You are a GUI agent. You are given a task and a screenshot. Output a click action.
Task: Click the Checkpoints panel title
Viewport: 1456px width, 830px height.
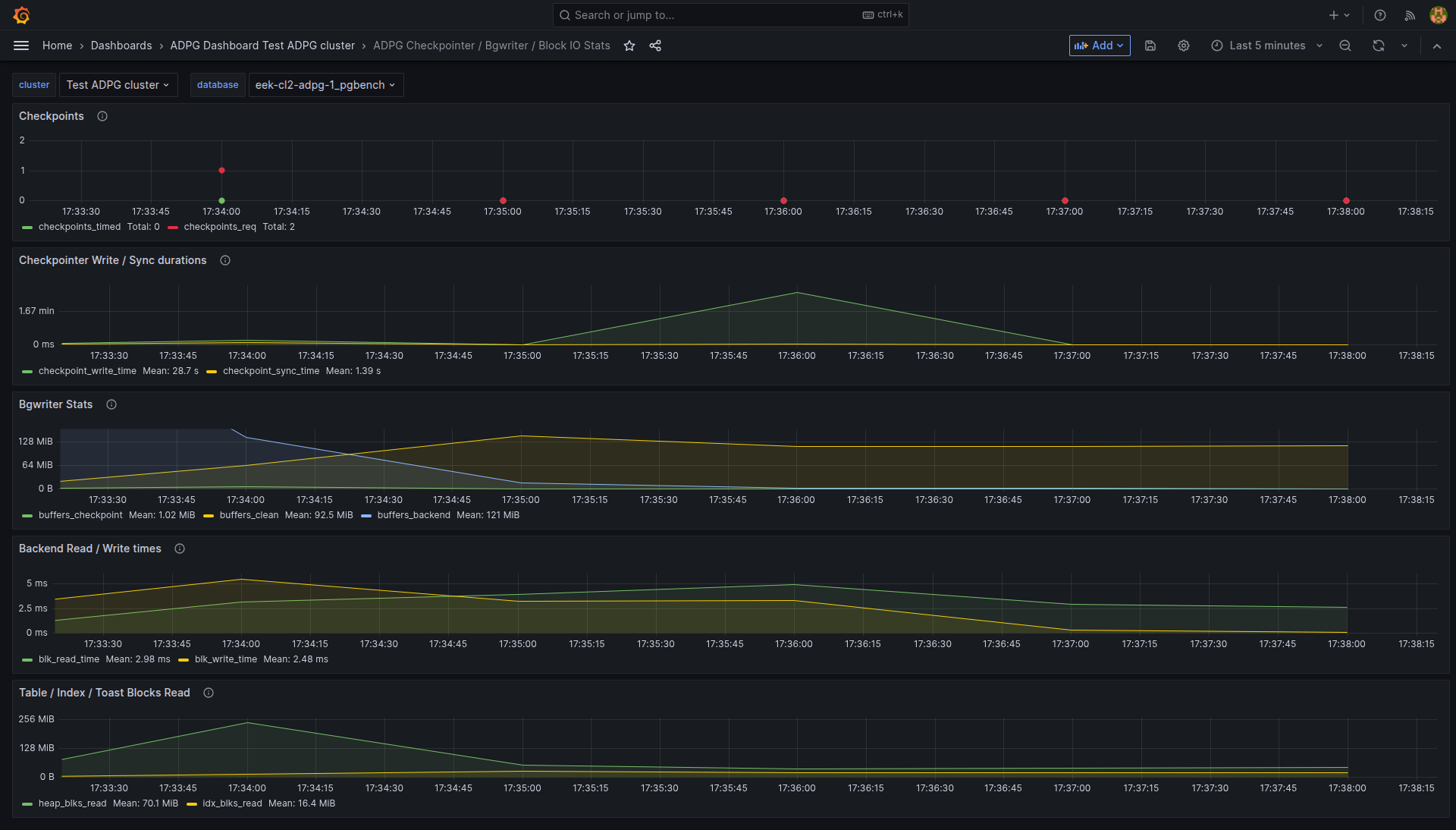[x=52, y=116]
